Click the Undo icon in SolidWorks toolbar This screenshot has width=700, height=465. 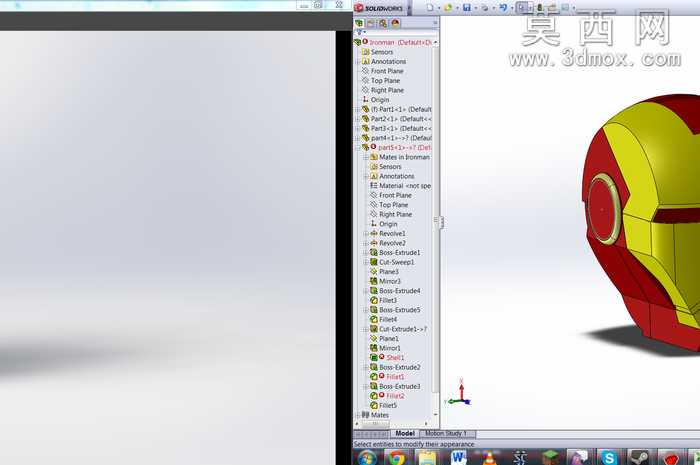point(503,8)
